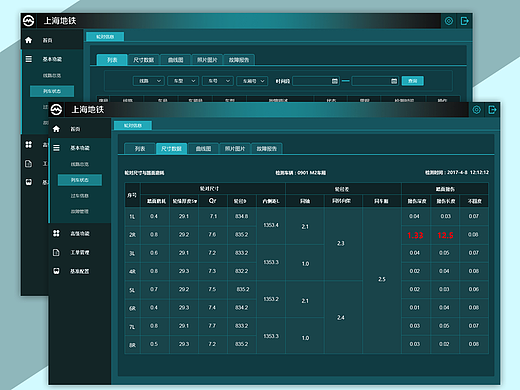Click the start date field in back window

[316, 81]
